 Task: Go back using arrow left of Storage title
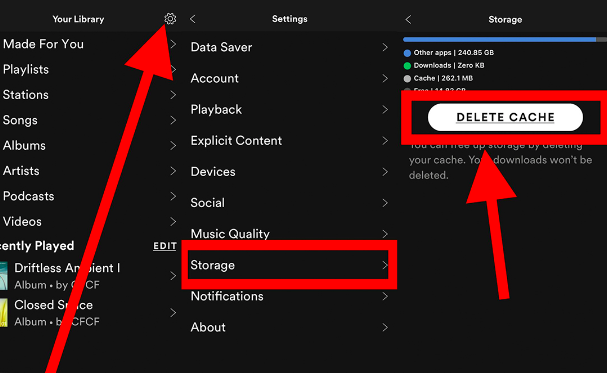click(x=408, y=19)
